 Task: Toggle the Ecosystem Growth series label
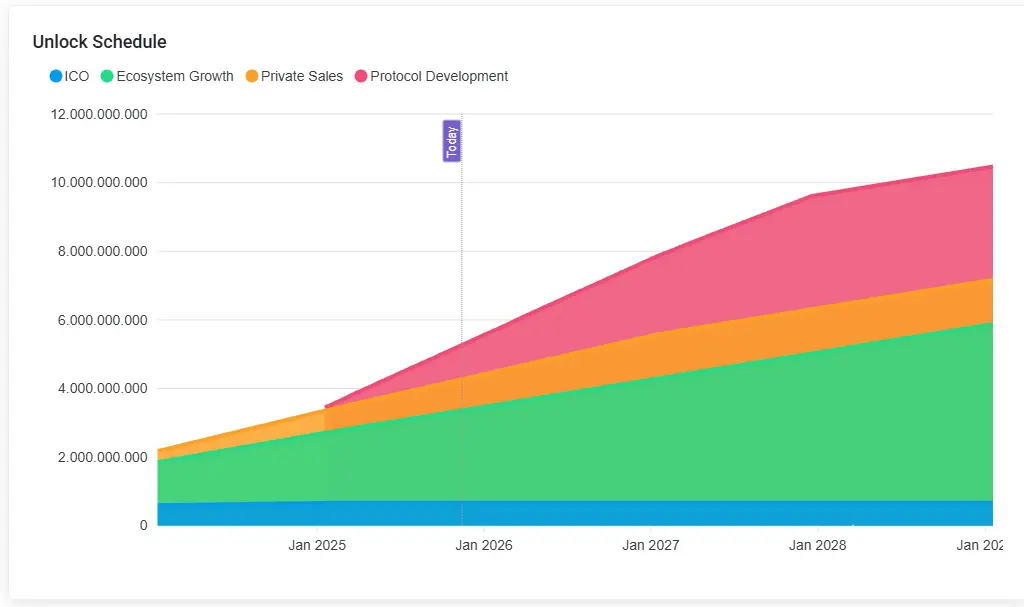175,76
